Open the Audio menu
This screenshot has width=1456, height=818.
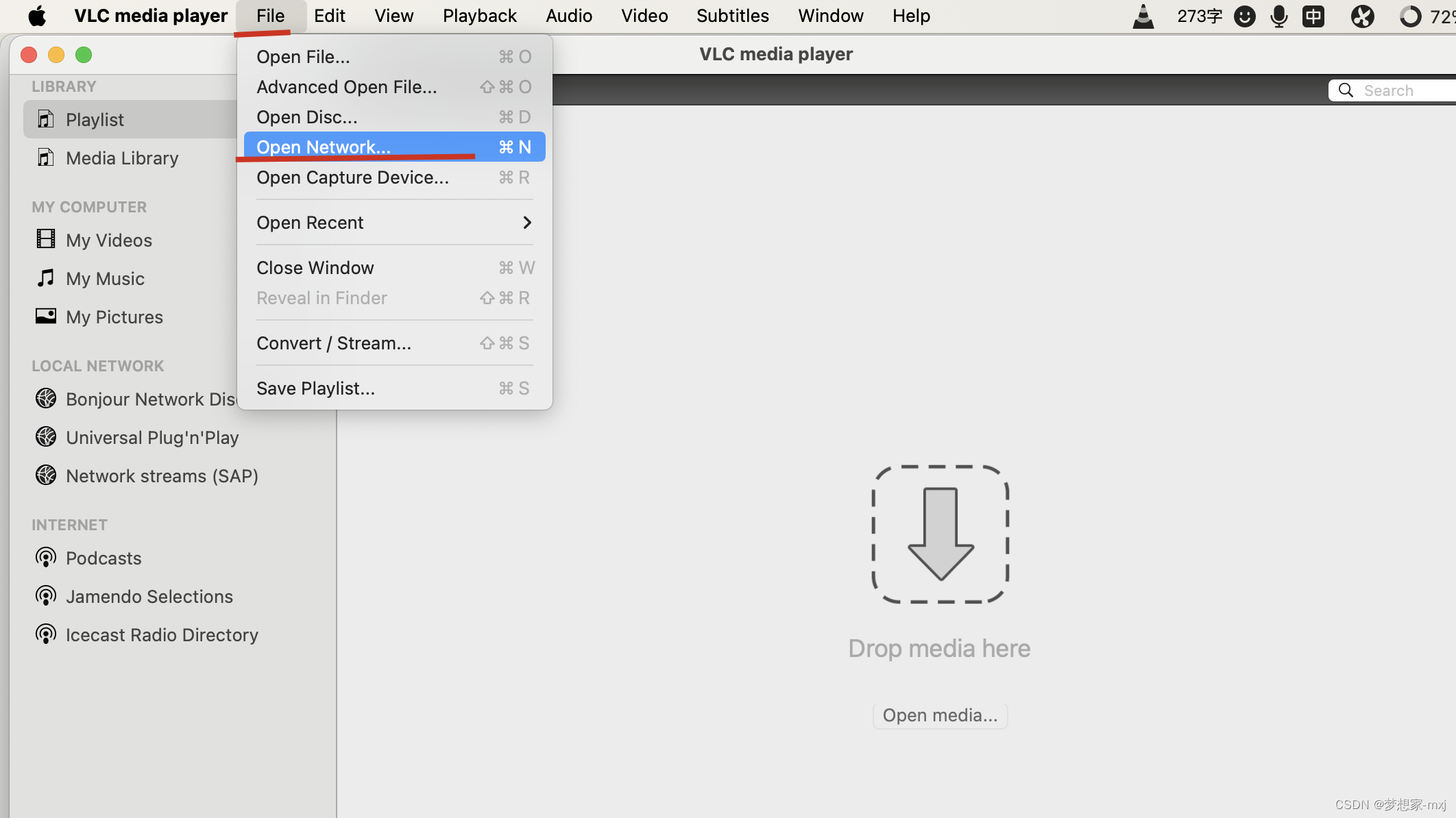569,16
